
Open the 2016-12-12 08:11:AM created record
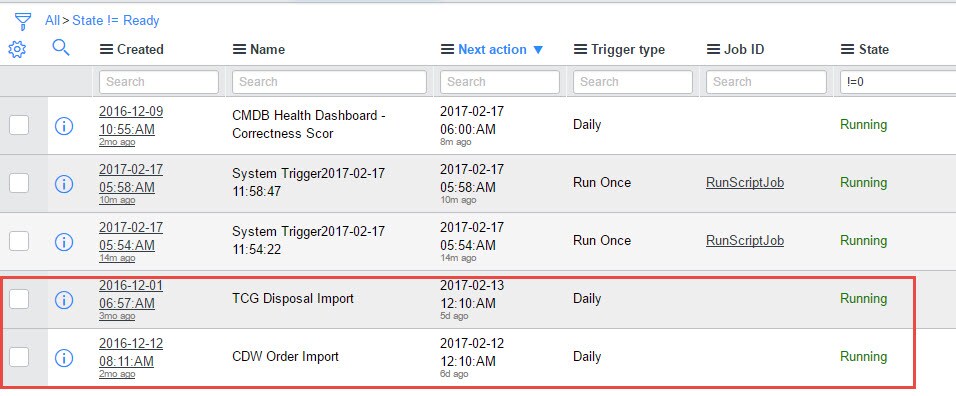point(131,353)
